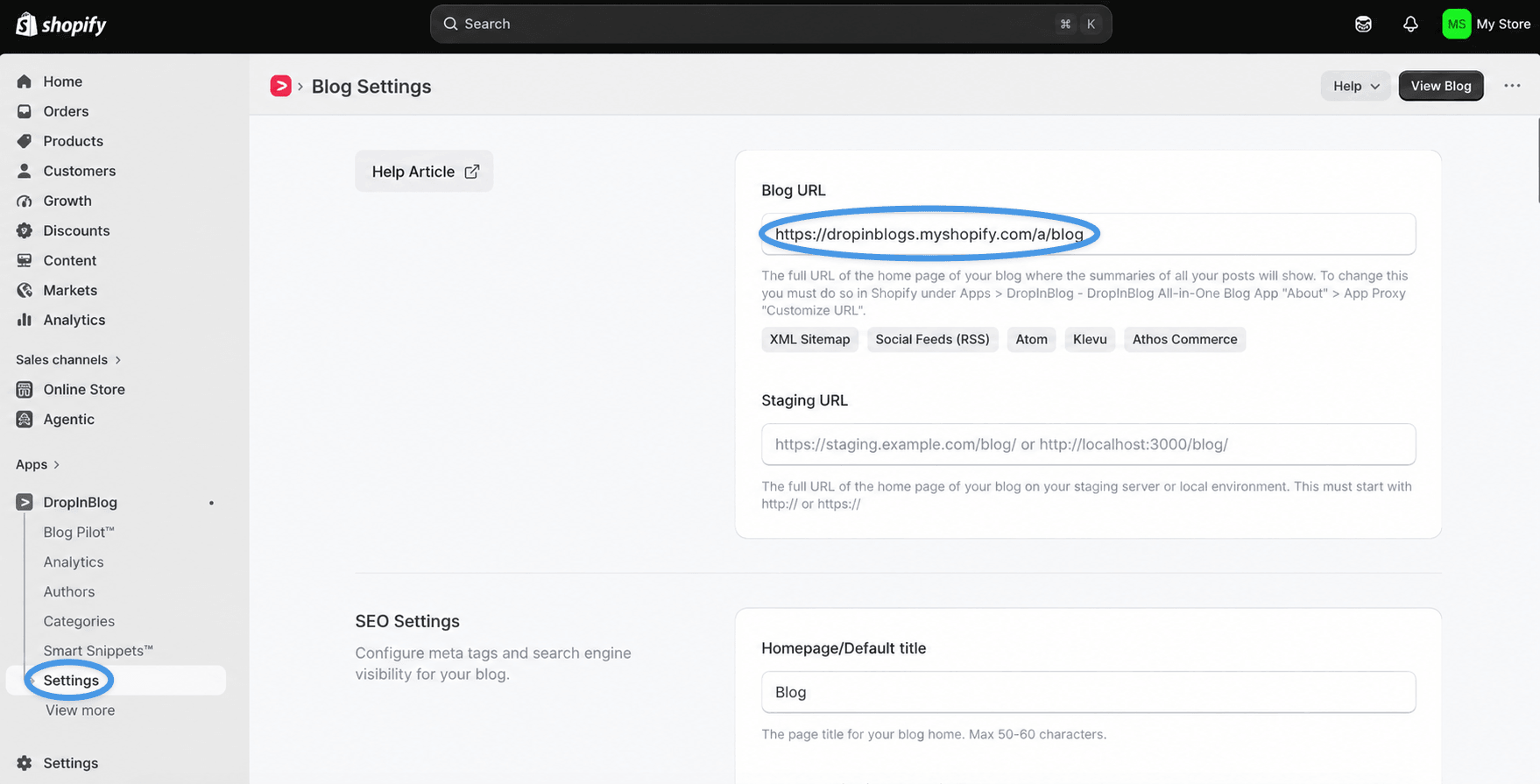Click the Growth icon
This screenshot has width=1540, height=784.
(x=25, y=201)
